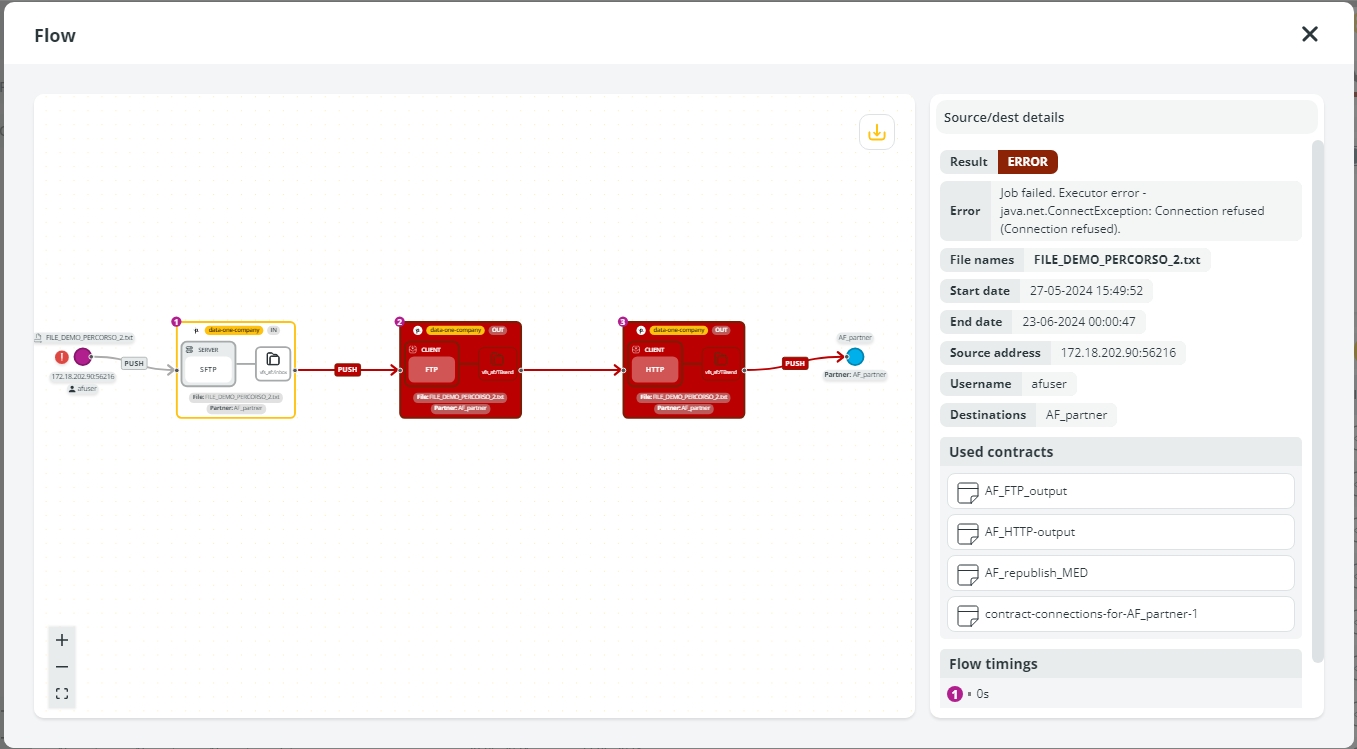Fit the flow diagram to view
Viewport: 1357px width, 749px height.
click(x=62, y=694)
